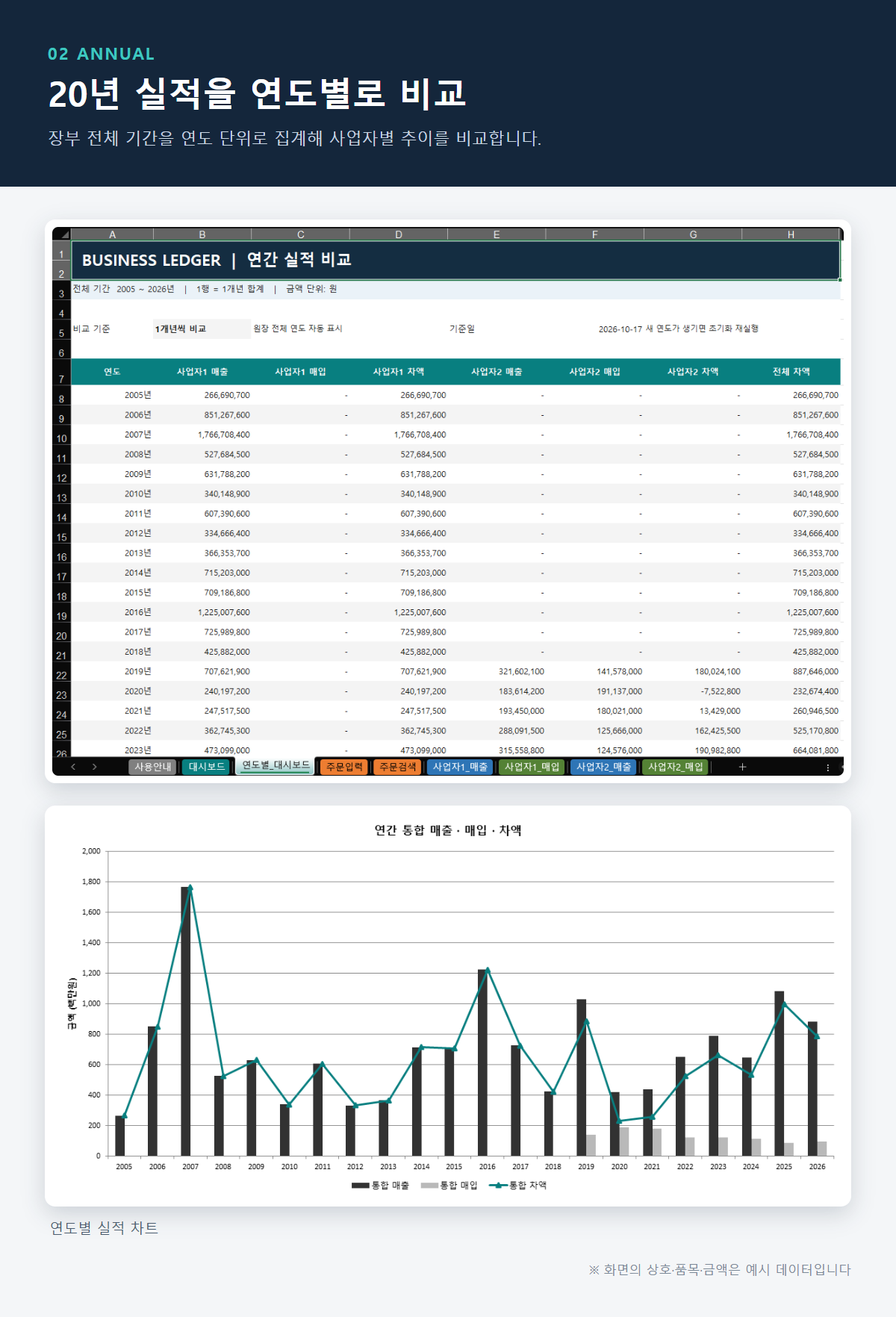Switch to the 사업자1_매출 tab
The height and width of the screenshot is (1317, 896).
460,767
